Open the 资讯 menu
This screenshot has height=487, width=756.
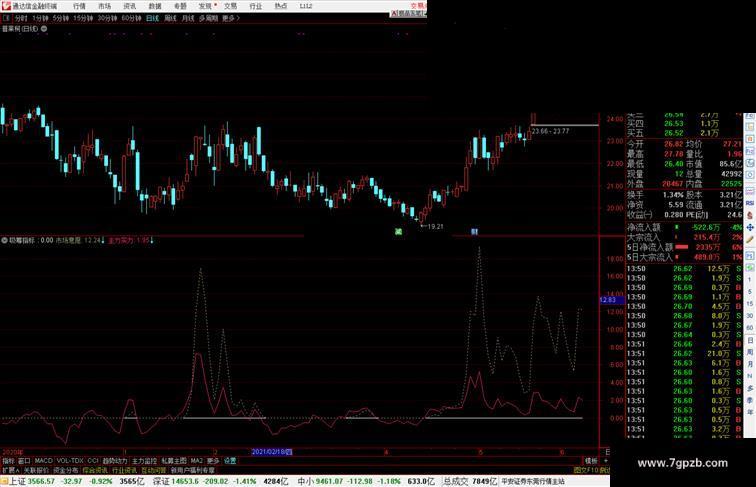(130, 6)
